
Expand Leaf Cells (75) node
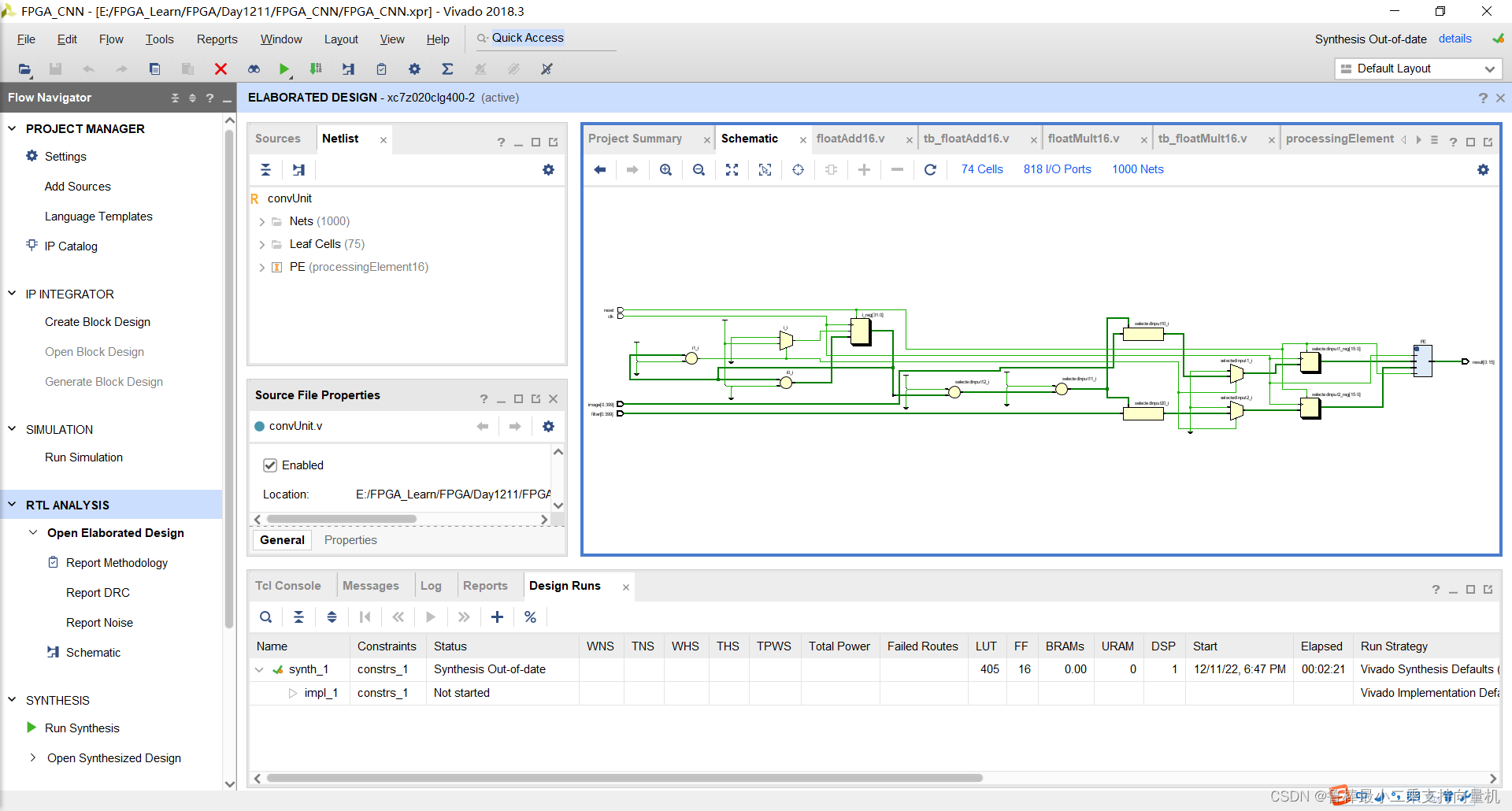point(262,245)
